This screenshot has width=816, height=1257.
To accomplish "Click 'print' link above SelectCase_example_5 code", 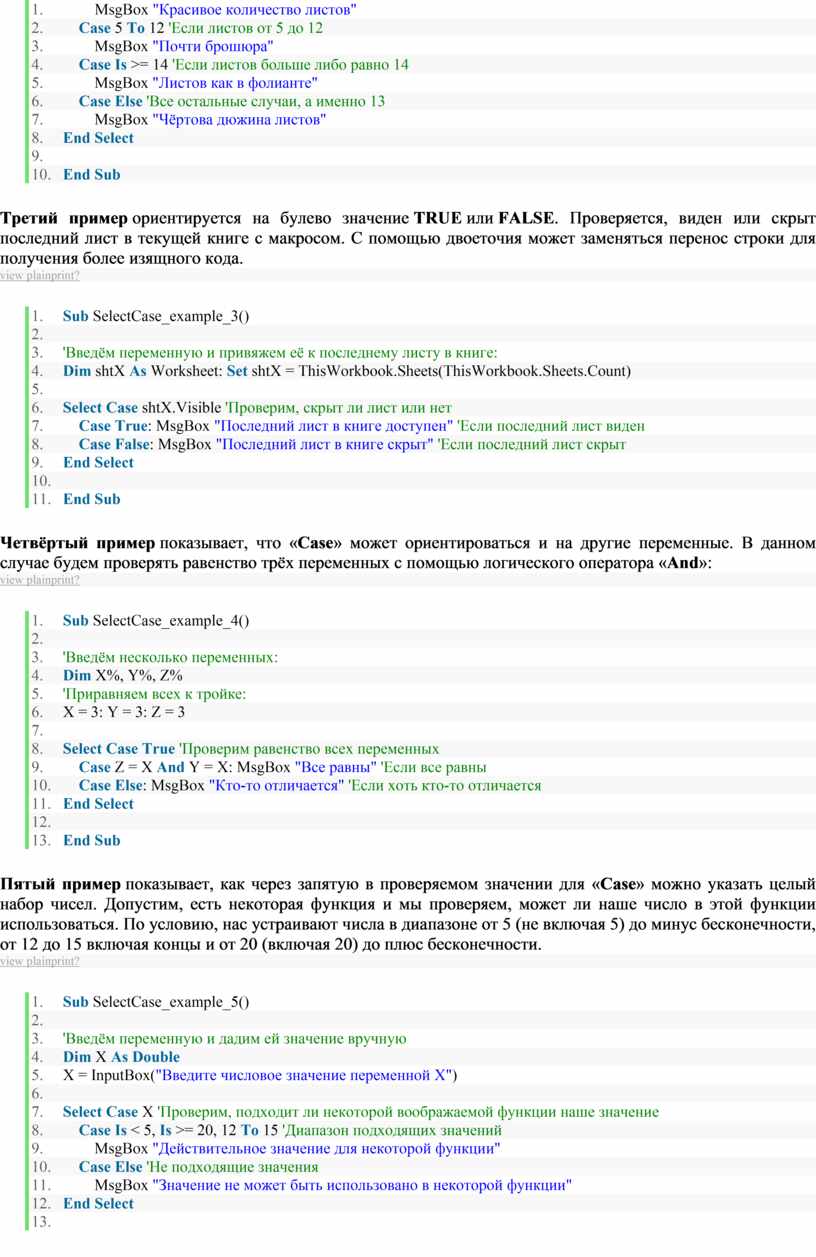I will (65, 961).
